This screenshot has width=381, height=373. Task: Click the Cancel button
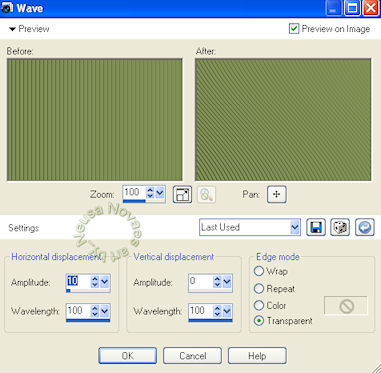192,356
